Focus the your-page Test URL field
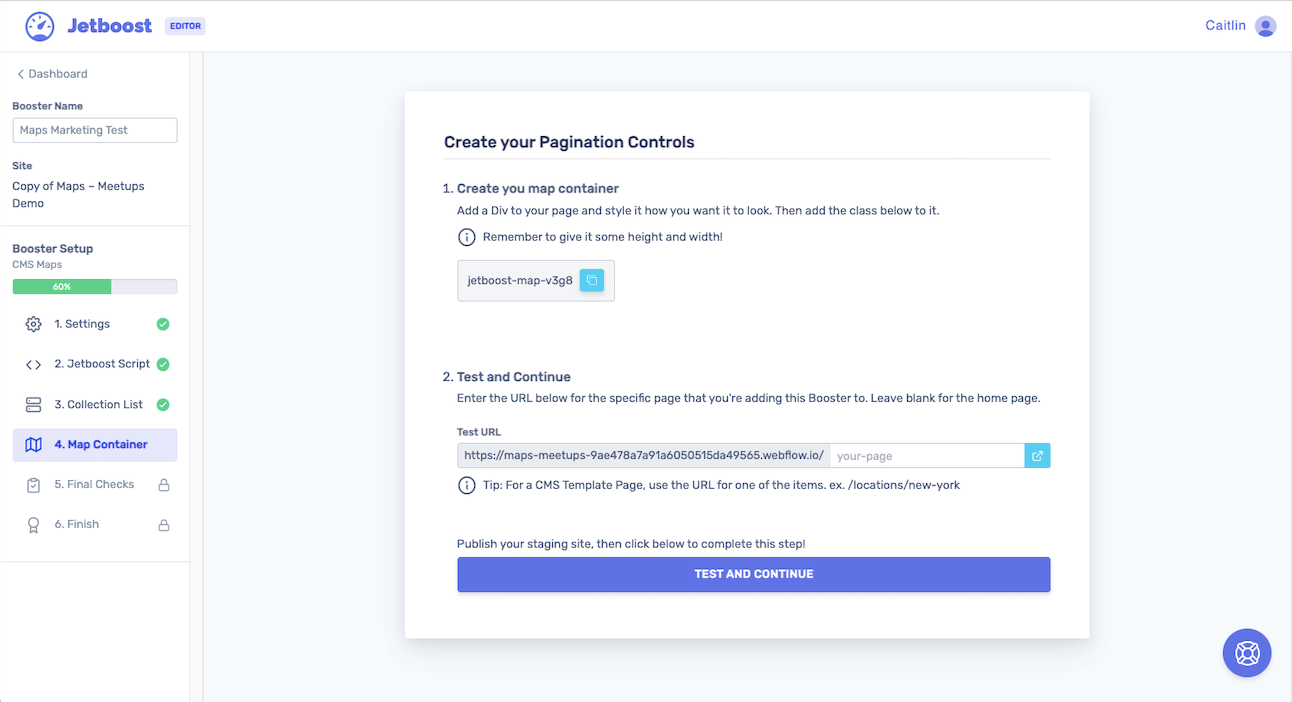The width and height of the screenshot is (1292, 702). pyautogui.click(x=927, y=456)
